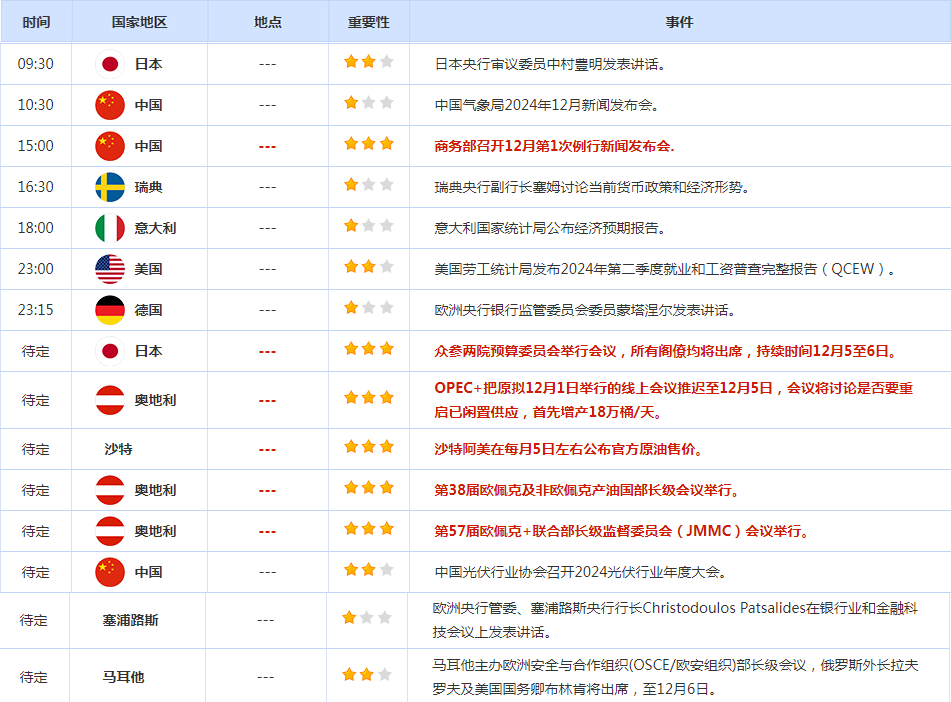This screenshot has height=702, width=951.
Task: Click the 瑞典 country name
Action: click(149, 187)
